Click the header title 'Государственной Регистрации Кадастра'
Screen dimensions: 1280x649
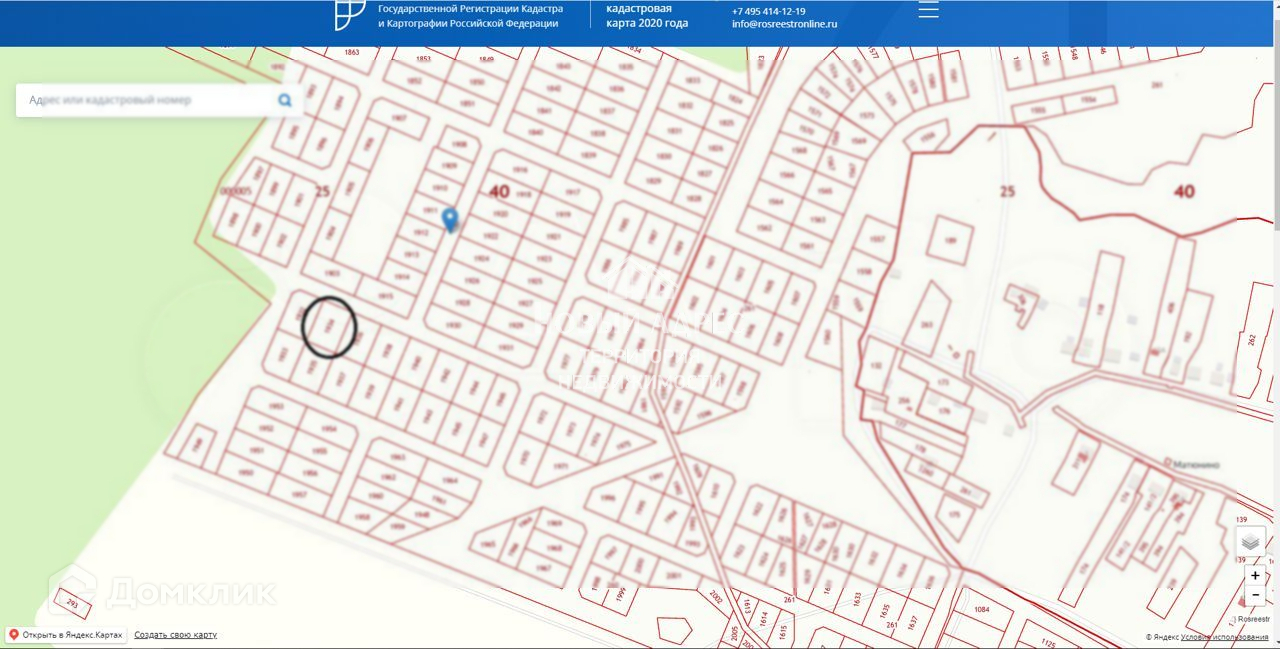pyautogui.click(x=470, y=8)
